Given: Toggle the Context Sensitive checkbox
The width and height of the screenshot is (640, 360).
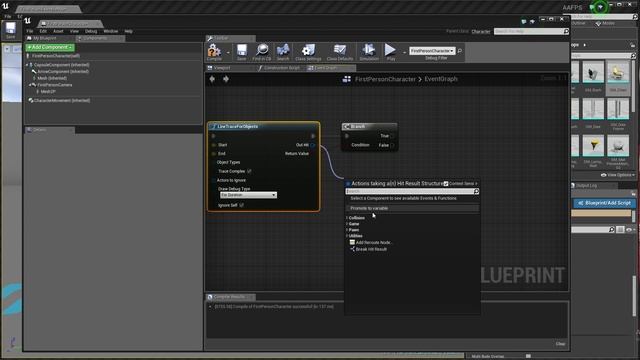Looking at the screenshot, I should [446, 184].
